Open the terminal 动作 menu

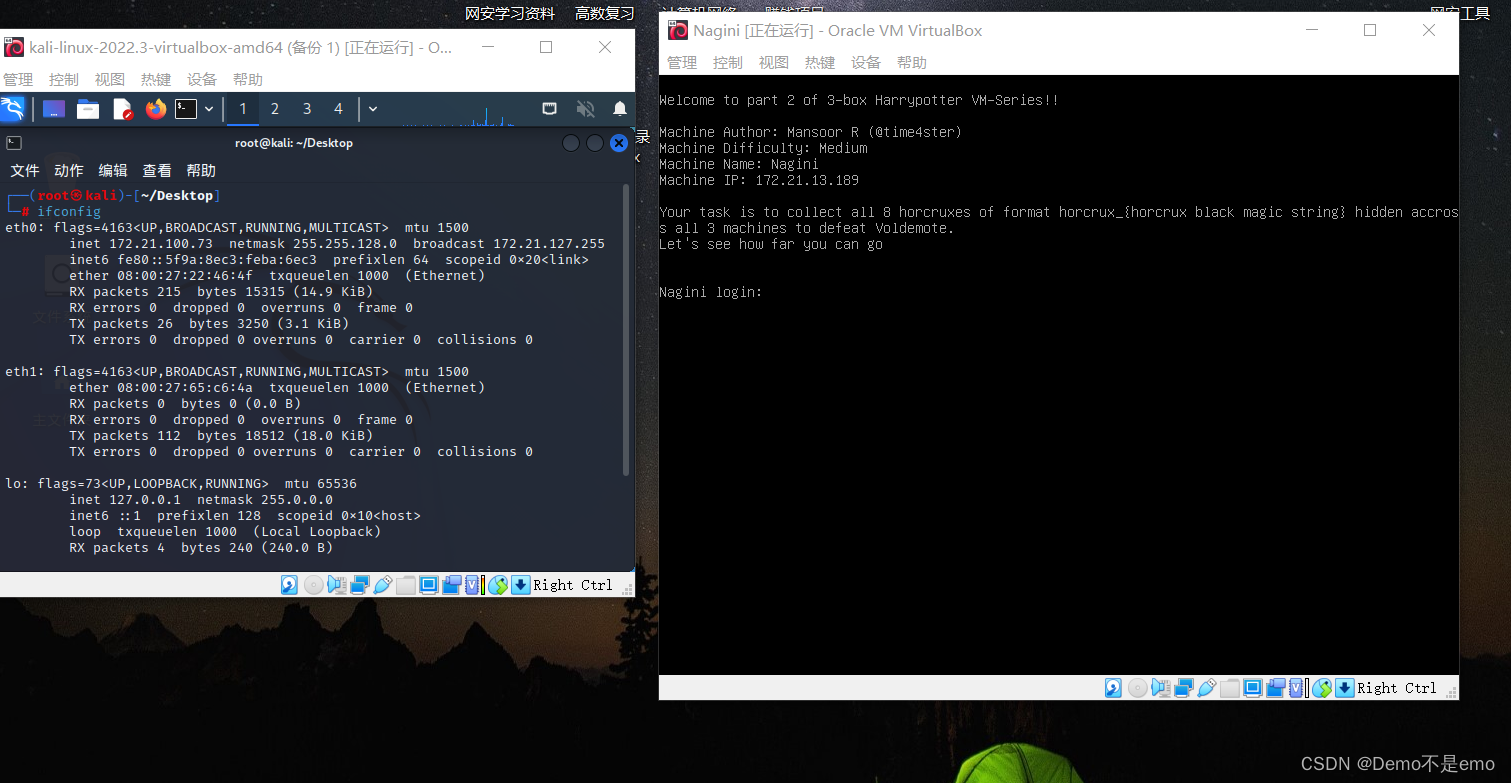[x=69, y=171]
